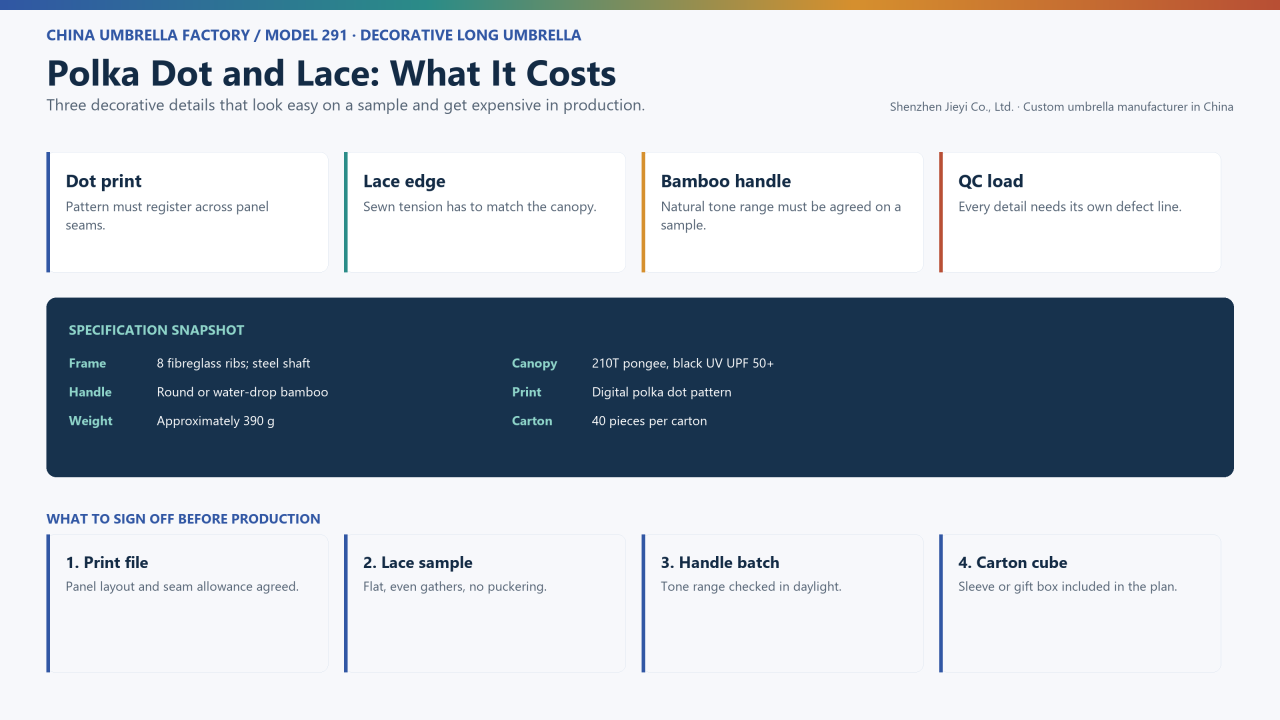Click the subtitle starting "Three decorative details"
The image size is (1280, 720).
point(345,105)
